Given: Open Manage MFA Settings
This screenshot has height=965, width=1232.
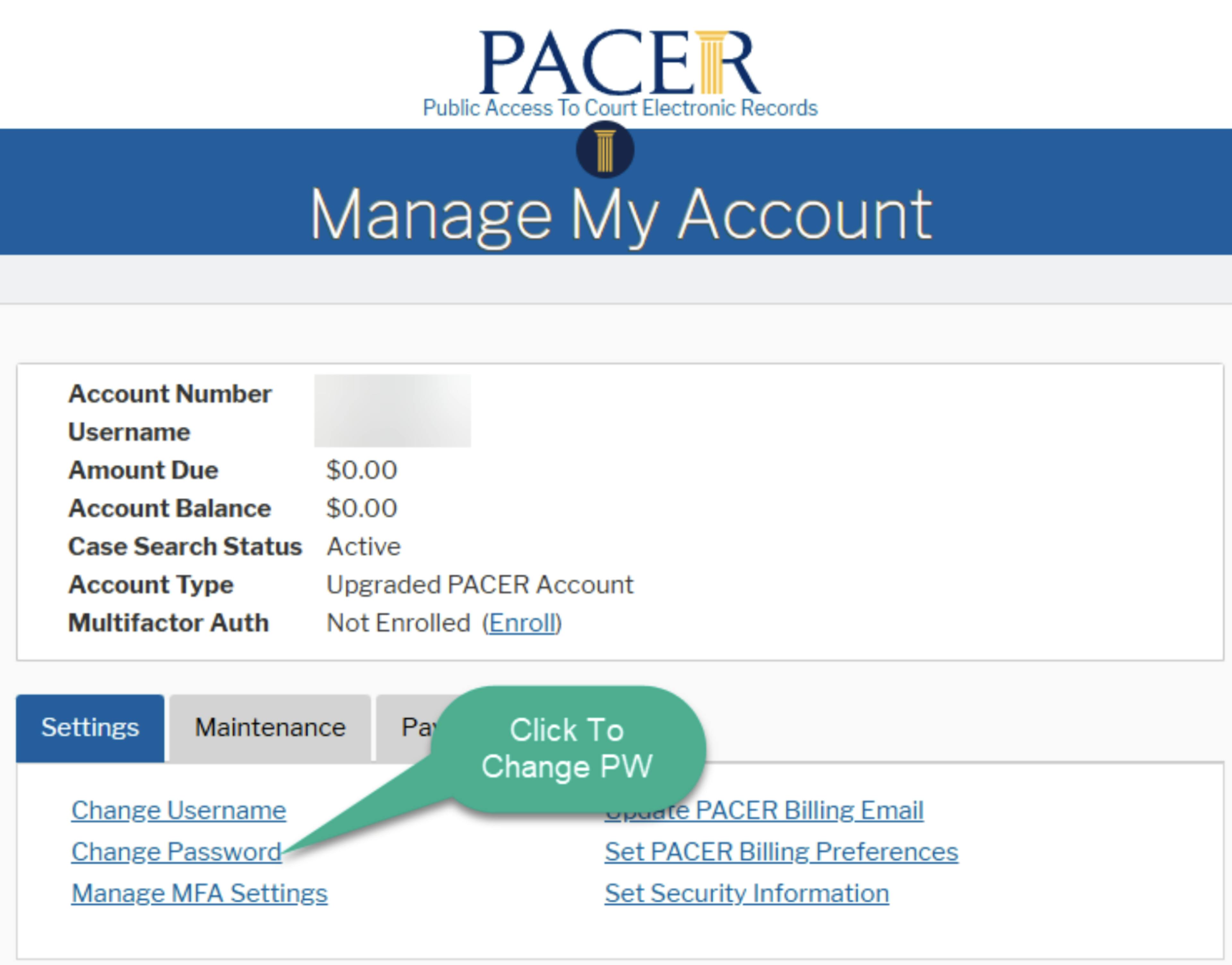Looking at the screenshot, I should pos(200,893).
